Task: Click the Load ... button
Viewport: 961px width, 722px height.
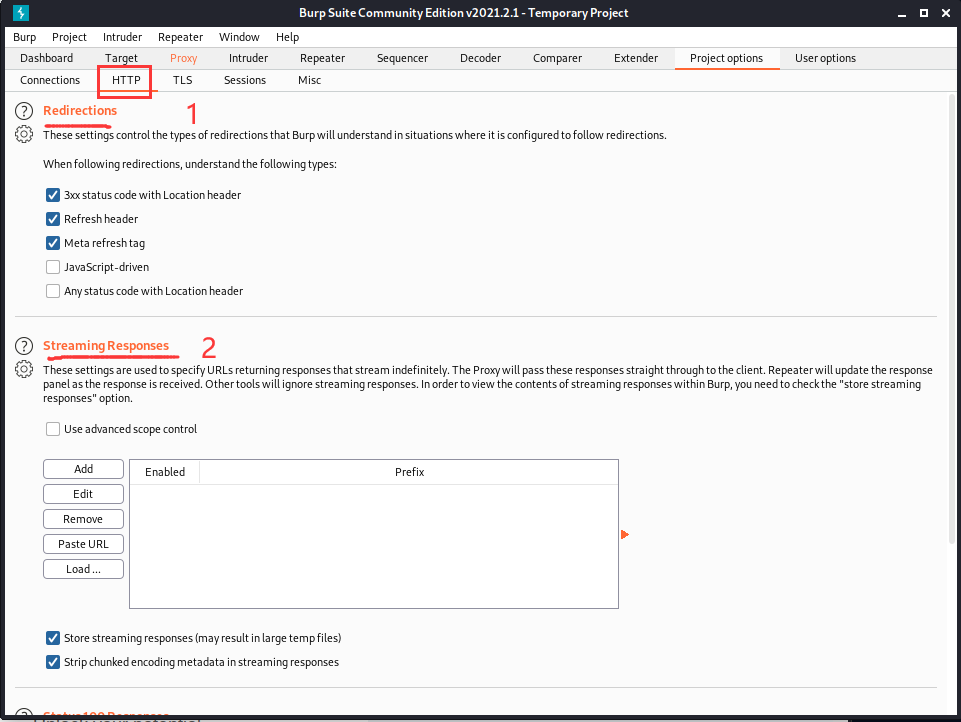Action: (83, 569)
